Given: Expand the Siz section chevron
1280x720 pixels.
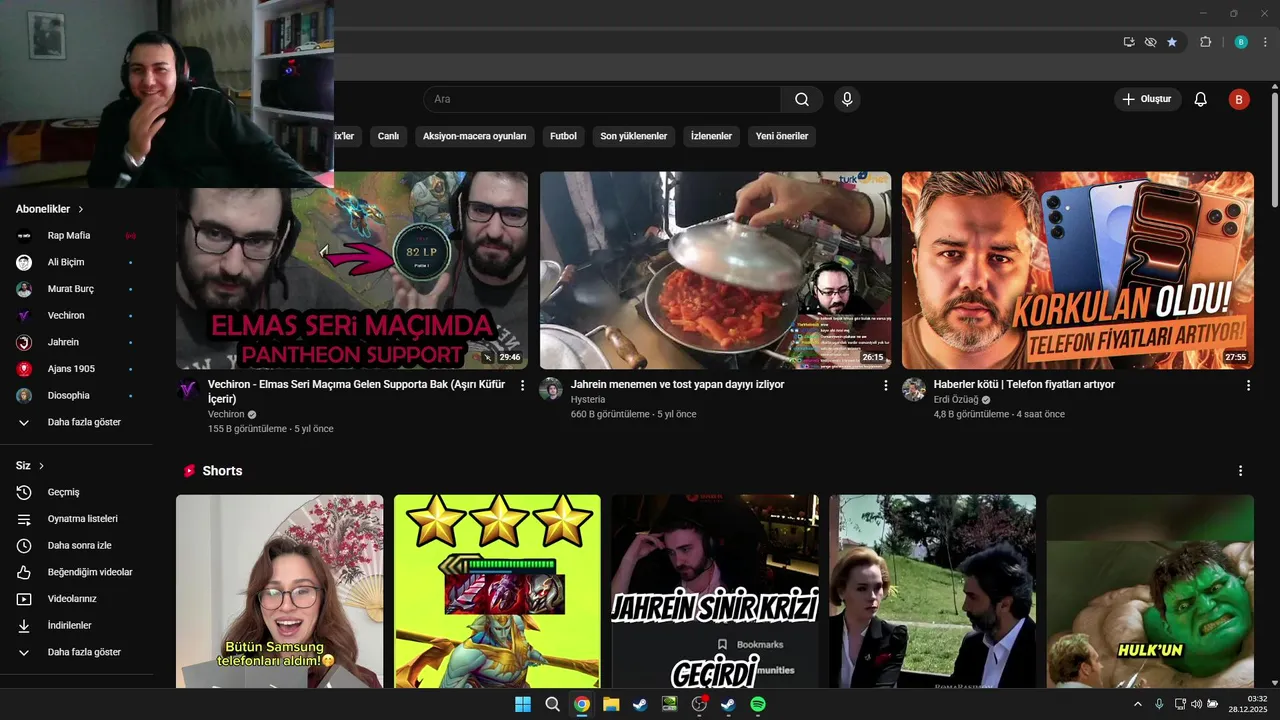Looking at the screenshot, I should click(41, 466).
